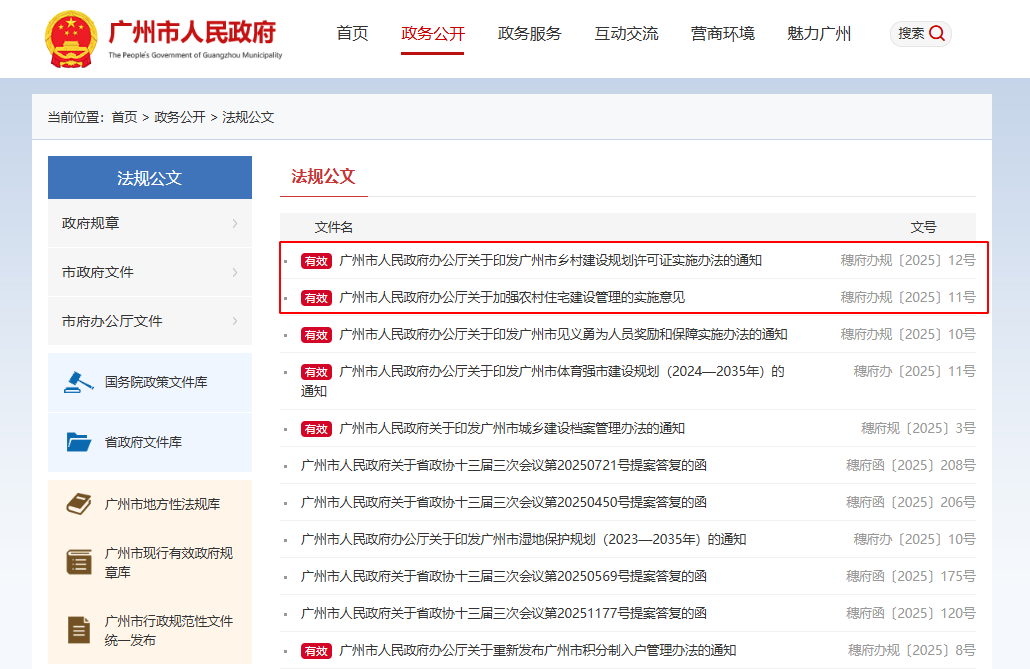Click breadcrumb link 政务公开
This screenshot has width=1030, height=669.
point(180,117)
